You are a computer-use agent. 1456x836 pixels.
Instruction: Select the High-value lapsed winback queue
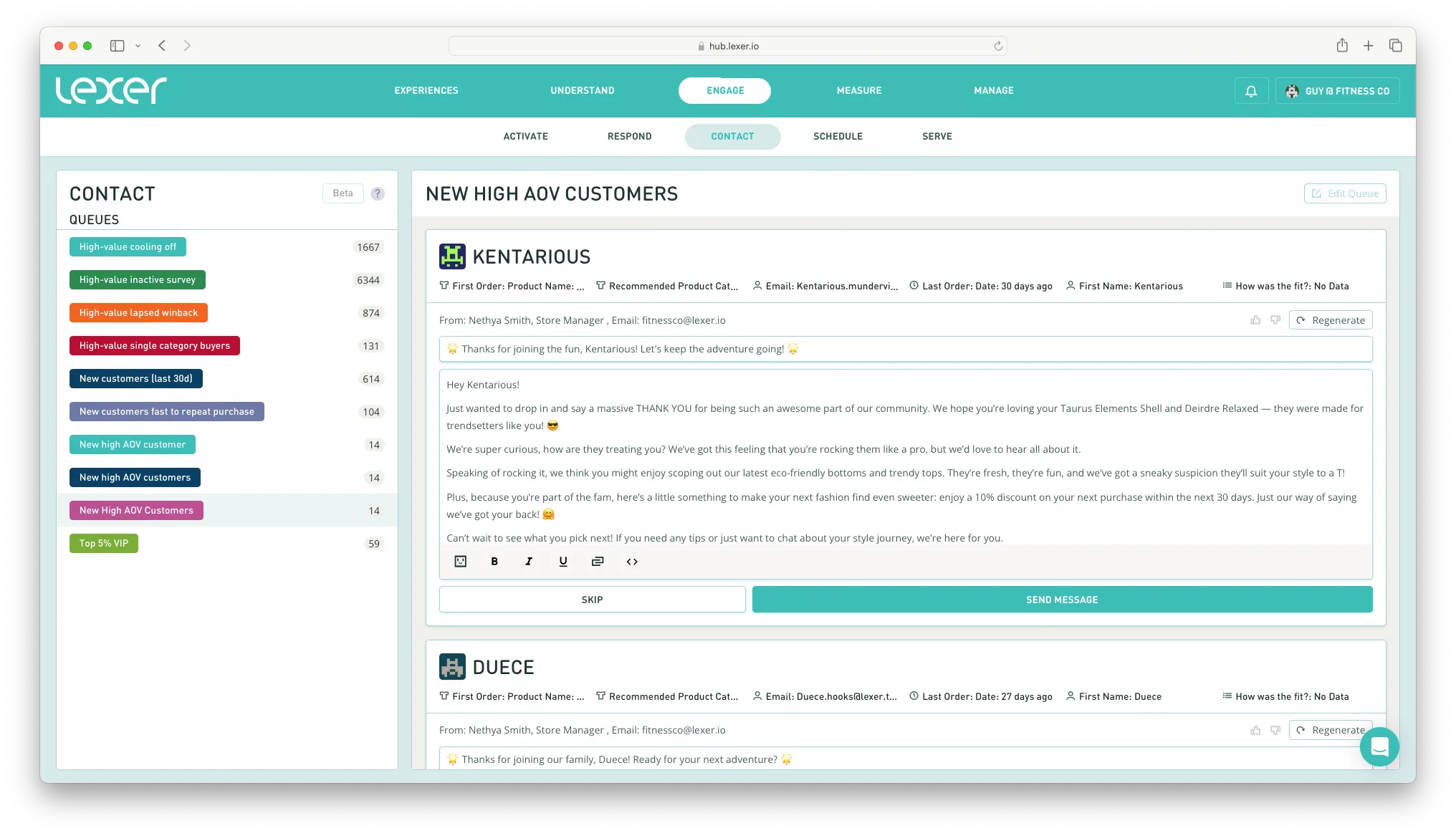pyautogui.click(x=138, y=313)
